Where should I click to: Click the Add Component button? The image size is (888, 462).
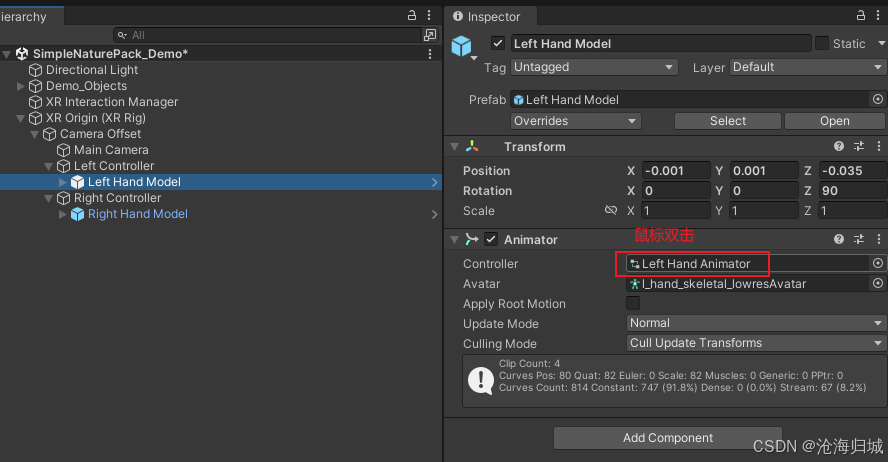pyautogui.click(x=668, y=438)
